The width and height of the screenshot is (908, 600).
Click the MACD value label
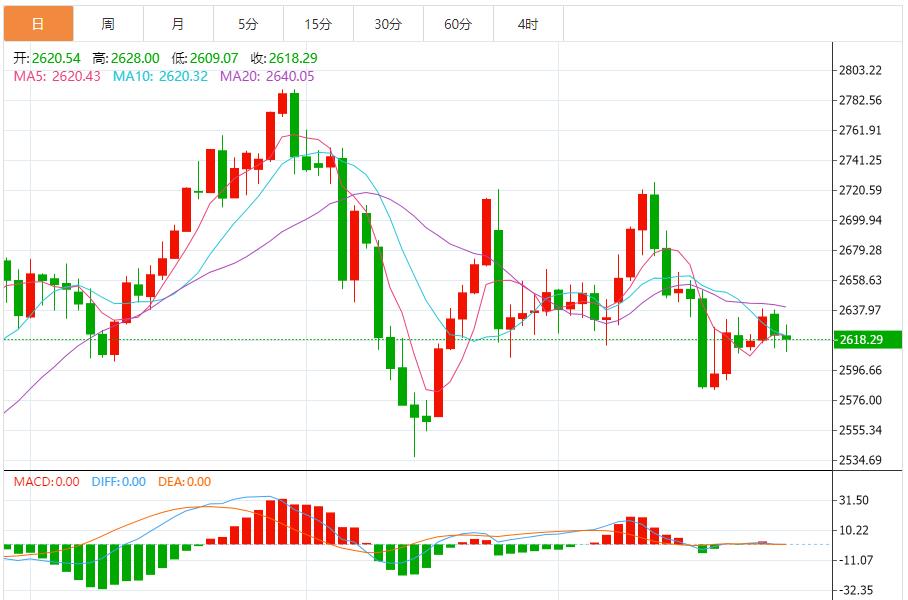point(46,482)
